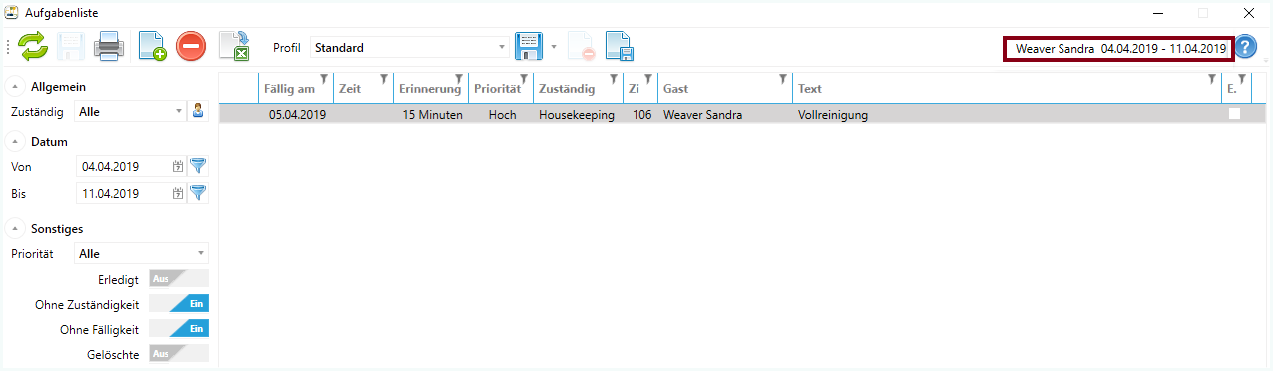
Task: Export the list to Excel
Action: tap(234, 47)
